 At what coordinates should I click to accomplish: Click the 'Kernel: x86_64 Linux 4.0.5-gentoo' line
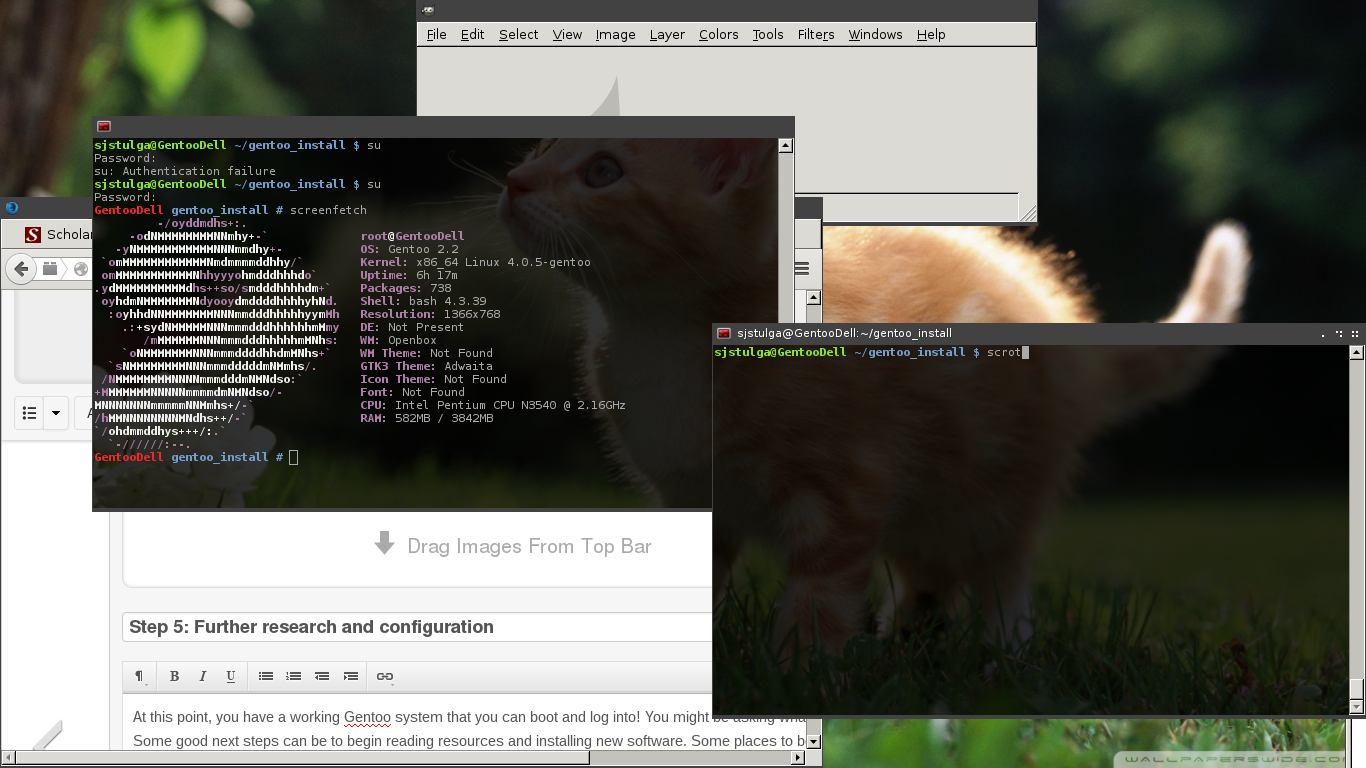pyautogui.click(x=475, y=262)
